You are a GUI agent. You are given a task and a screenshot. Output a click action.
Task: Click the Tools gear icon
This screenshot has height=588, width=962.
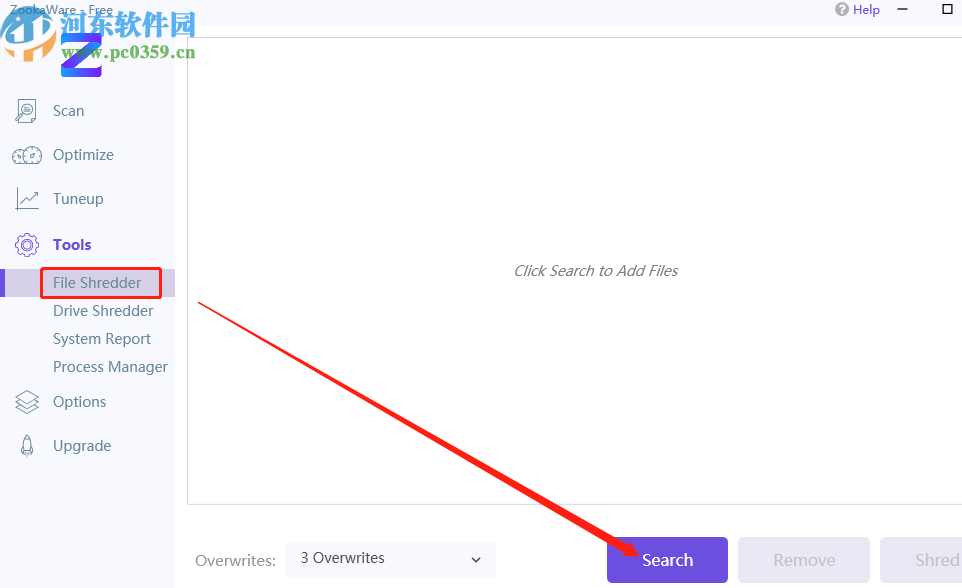(x=27, y=245)
